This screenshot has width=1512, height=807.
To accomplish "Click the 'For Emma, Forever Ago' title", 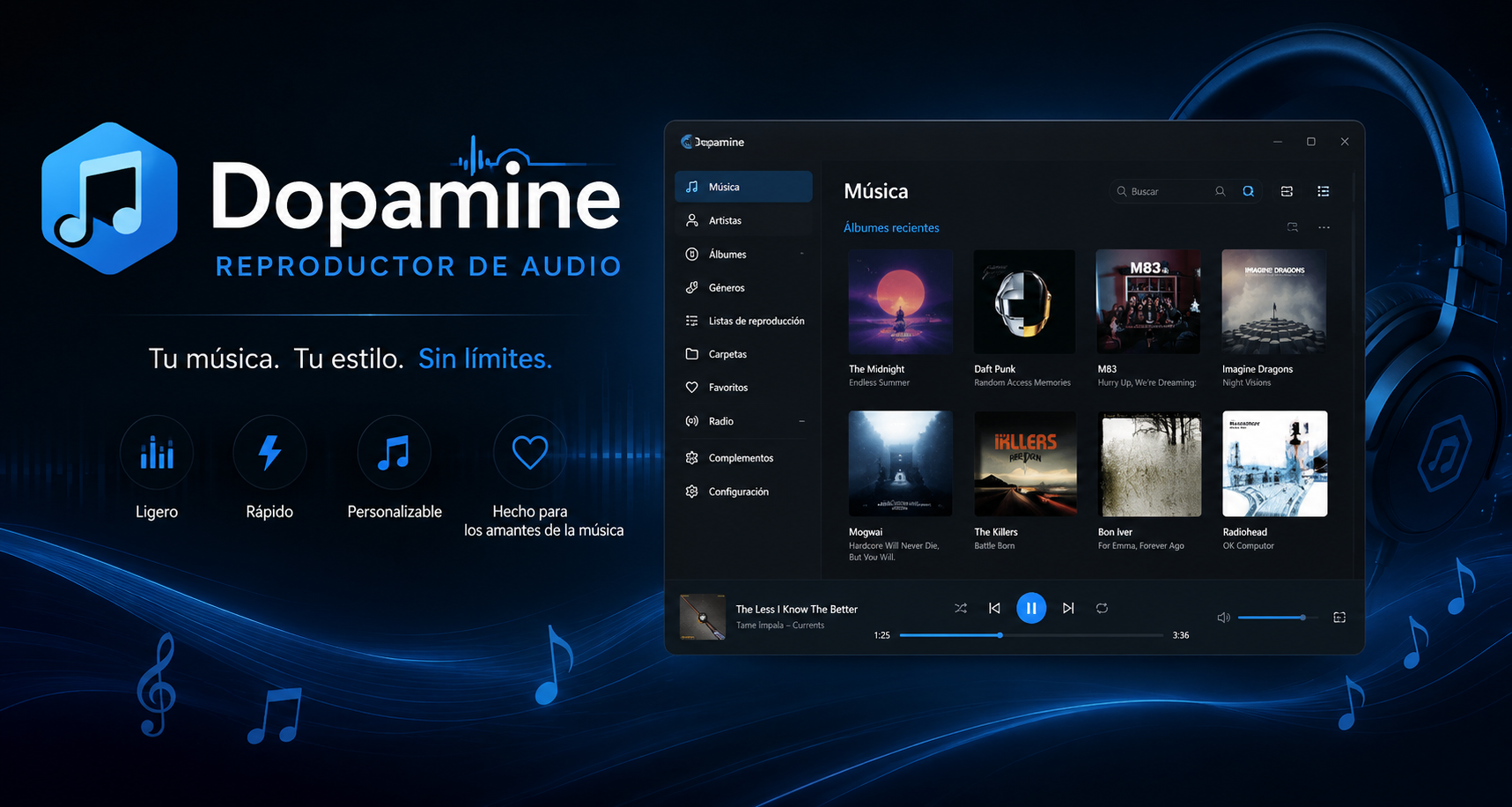I will [1141, 546].
